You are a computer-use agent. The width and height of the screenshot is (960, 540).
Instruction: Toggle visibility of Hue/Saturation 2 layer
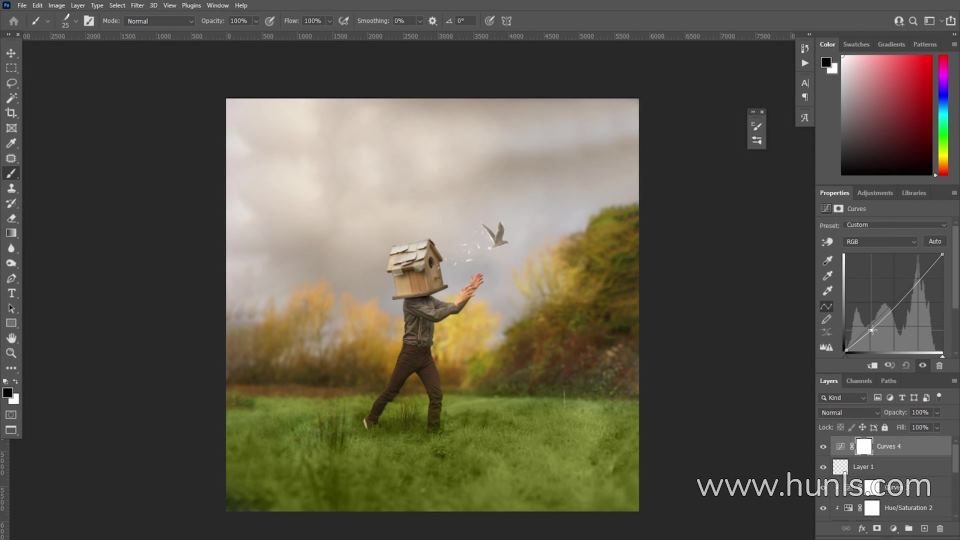pyautogui.click(x=823, y=508)
